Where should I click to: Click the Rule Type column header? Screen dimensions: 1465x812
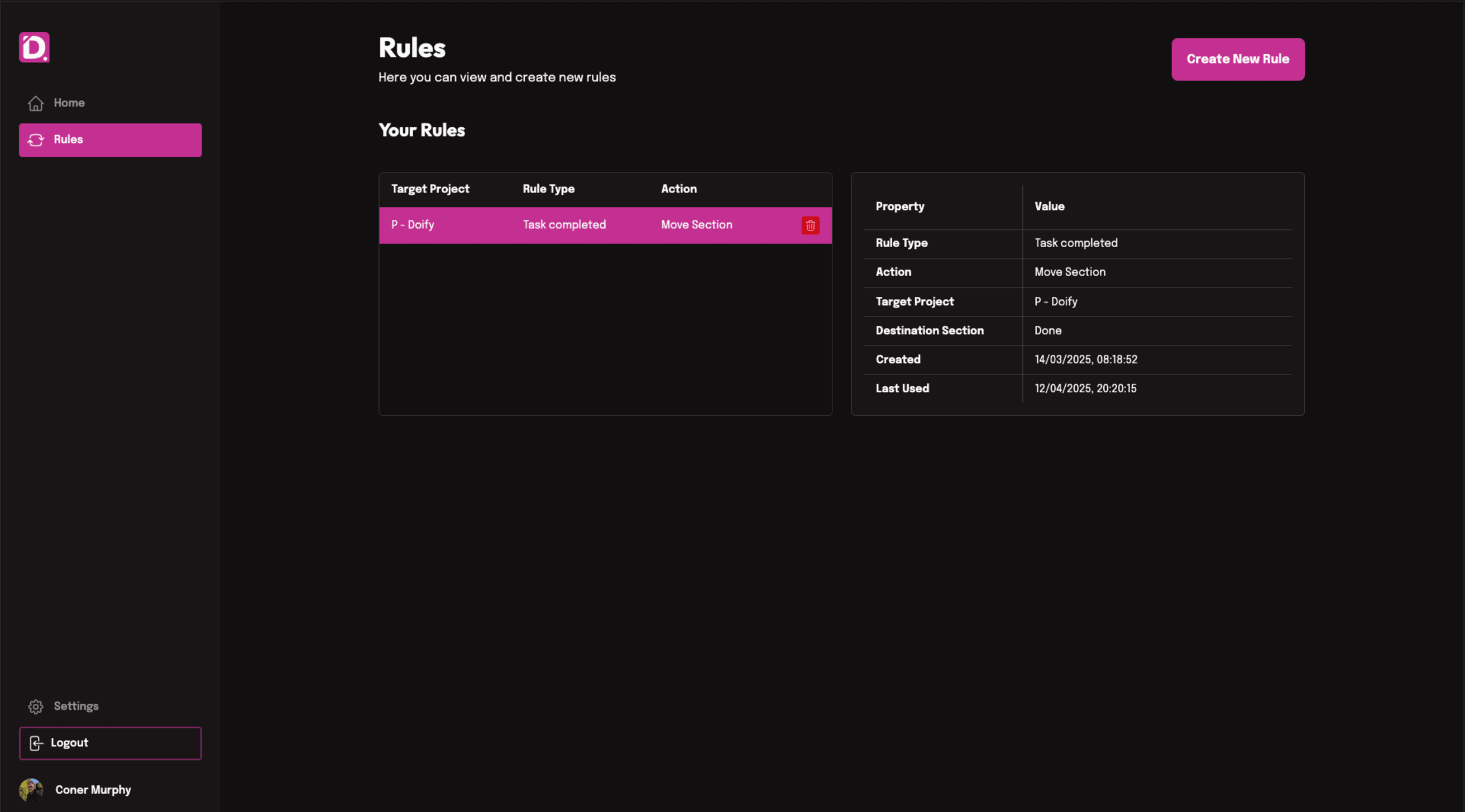pyautogui.click(x=548, y=189)
